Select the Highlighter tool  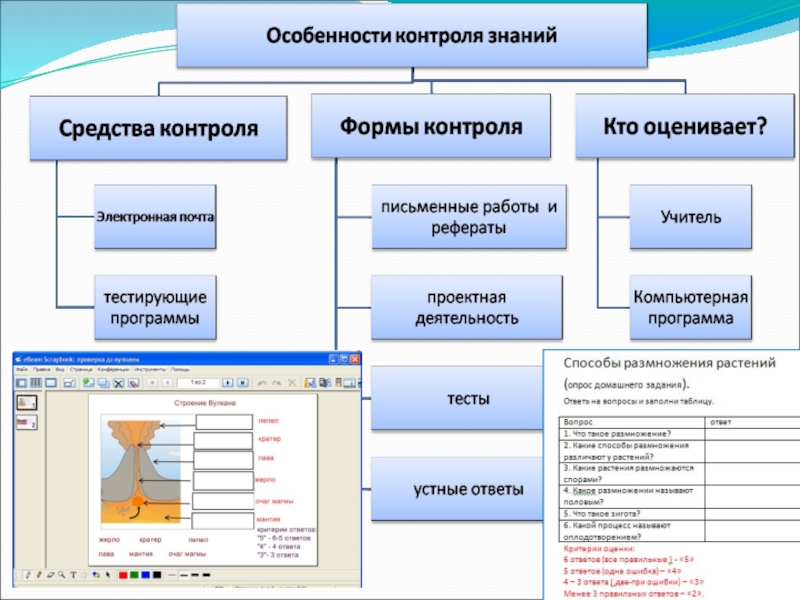[39, 575]
